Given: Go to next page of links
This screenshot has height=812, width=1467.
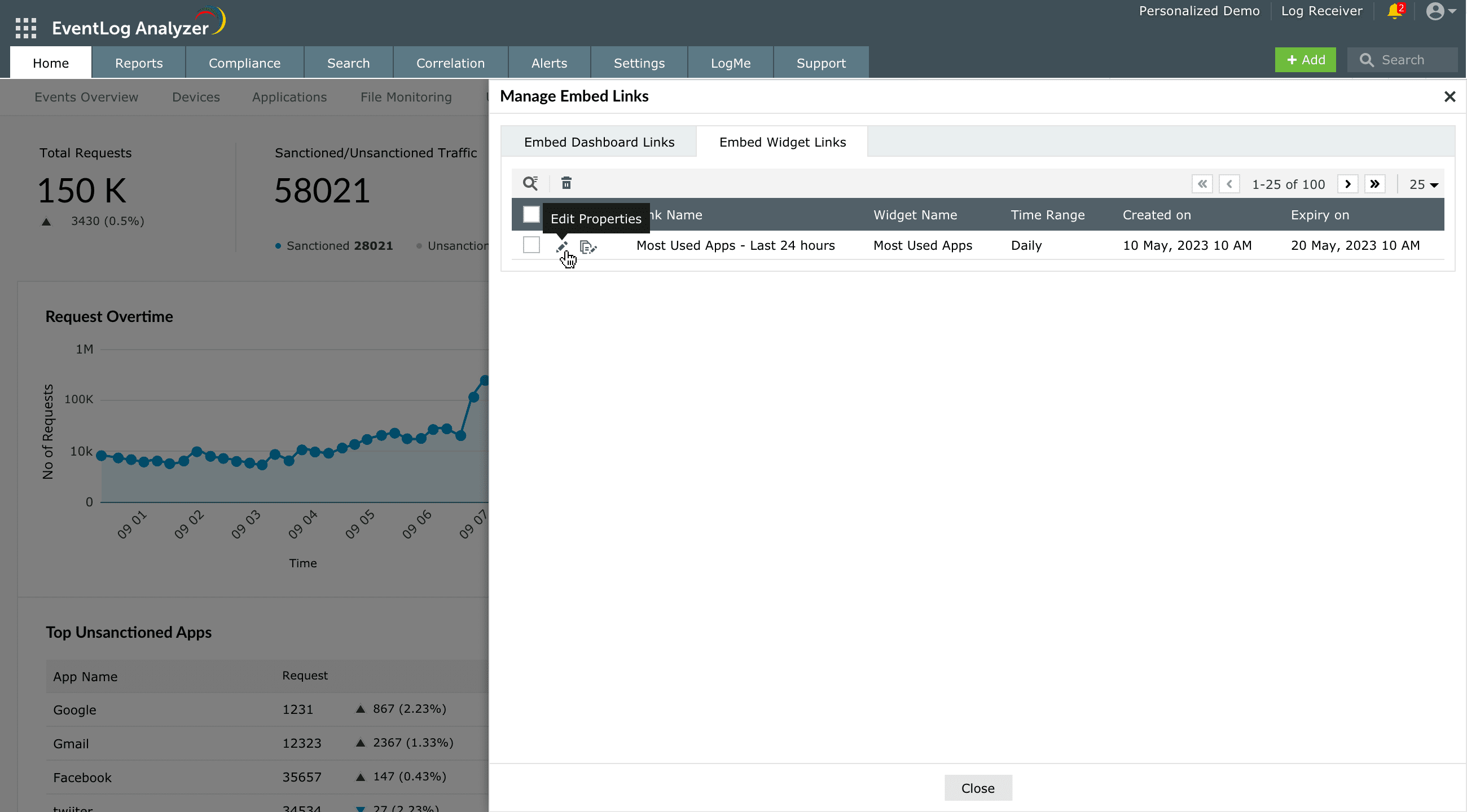Looking at the screenshot, I should click(x=1347, y=184).
